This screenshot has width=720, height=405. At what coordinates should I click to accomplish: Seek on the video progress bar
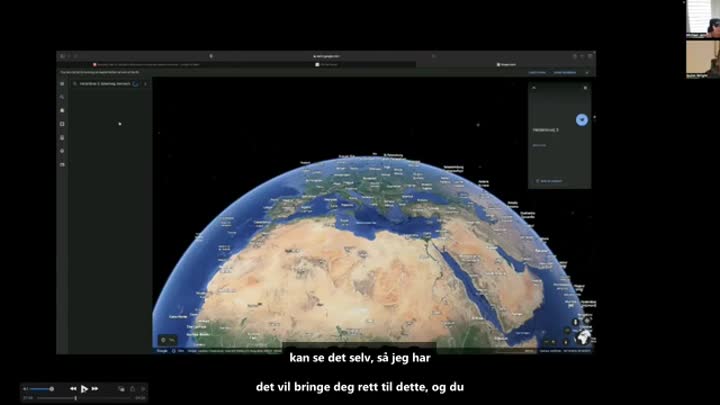click(84, 398)
